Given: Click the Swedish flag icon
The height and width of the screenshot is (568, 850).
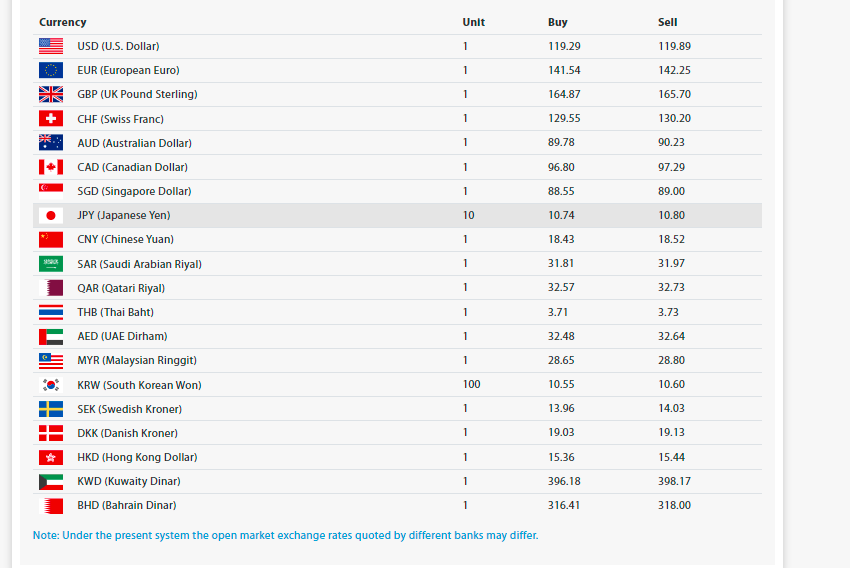Looking at the screenshot, I should click(x=51, y=409).
